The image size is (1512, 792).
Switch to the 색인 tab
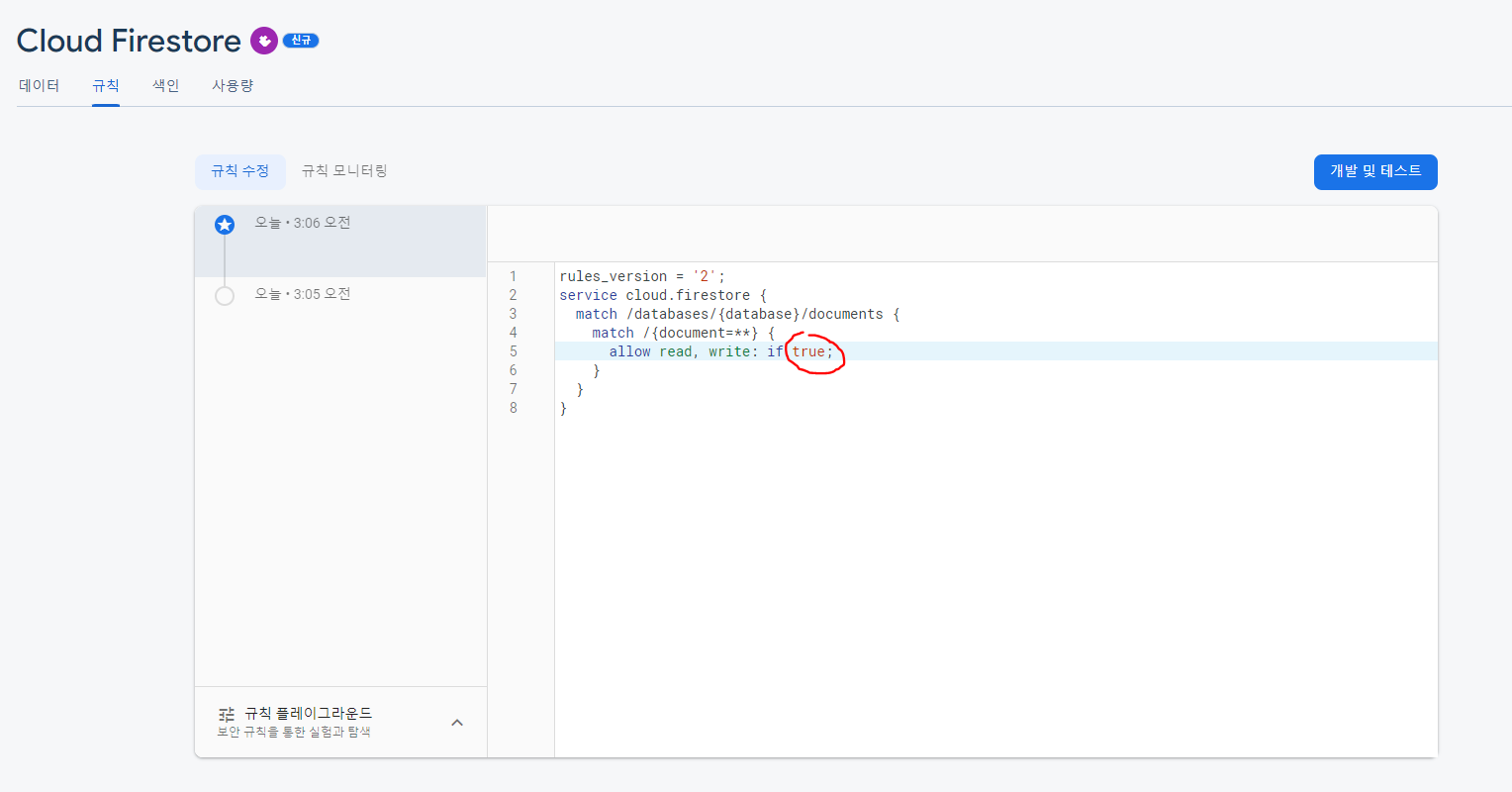(165, 86)
